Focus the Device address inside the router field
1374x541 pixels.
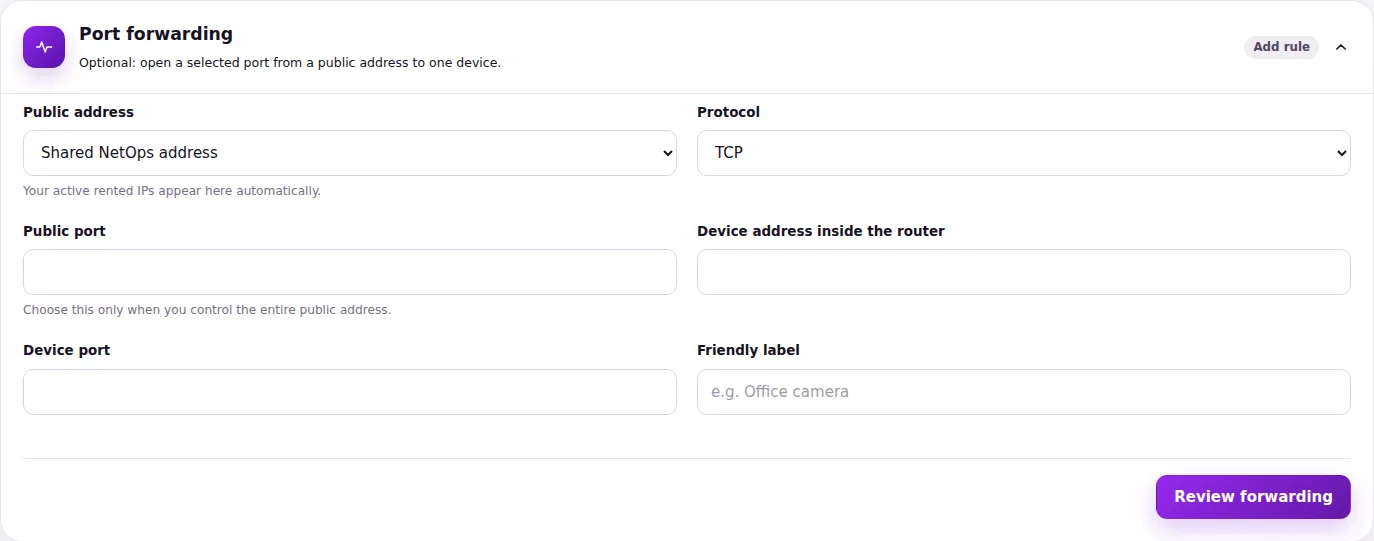pos(1024,272)
